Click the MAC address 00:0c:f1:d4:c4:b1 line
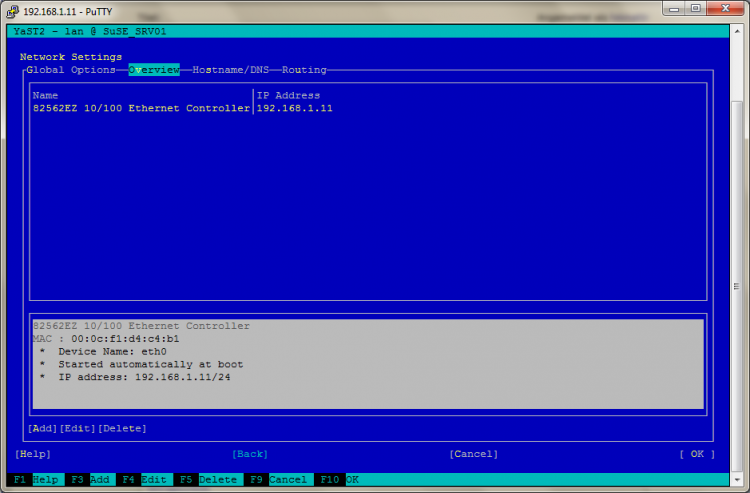This screenshot has height=493, width=750. pyautogui.click(x=106, y=339)
